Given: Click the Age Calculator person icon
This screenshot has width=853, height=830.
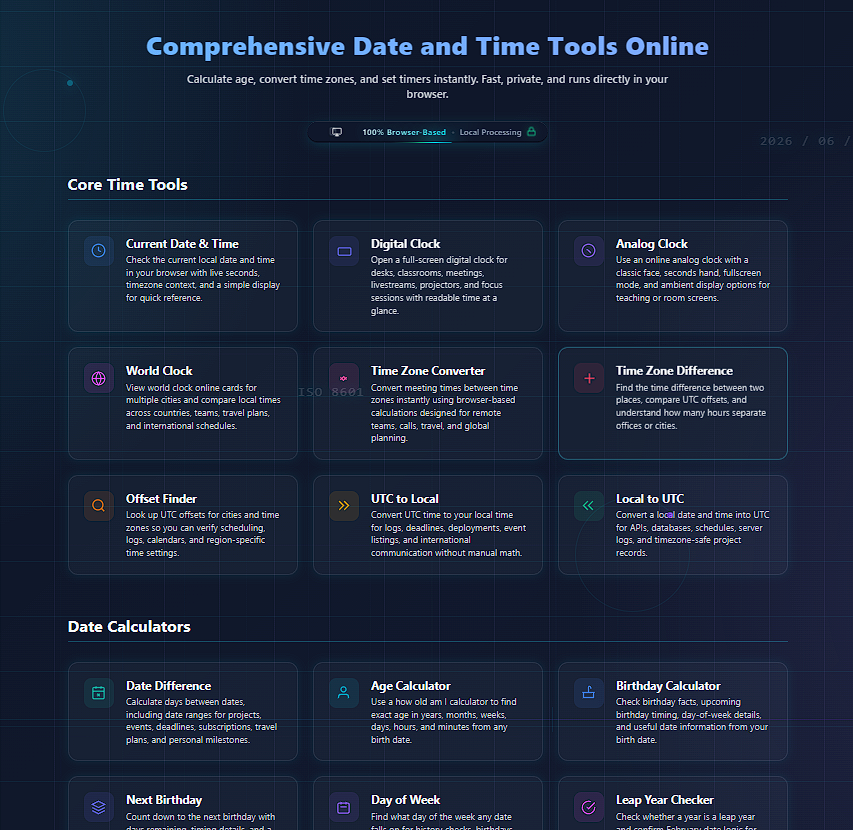Looking at the screenshot, I should pyautogui.click(x=343, y=692).
